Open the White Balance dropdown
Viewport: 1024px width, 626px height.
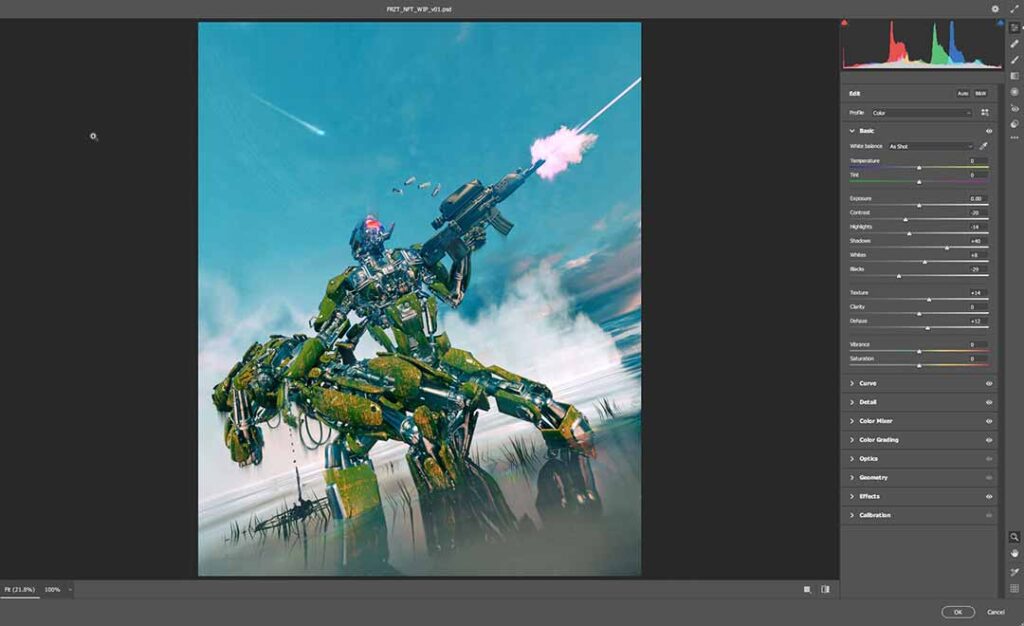930,146
